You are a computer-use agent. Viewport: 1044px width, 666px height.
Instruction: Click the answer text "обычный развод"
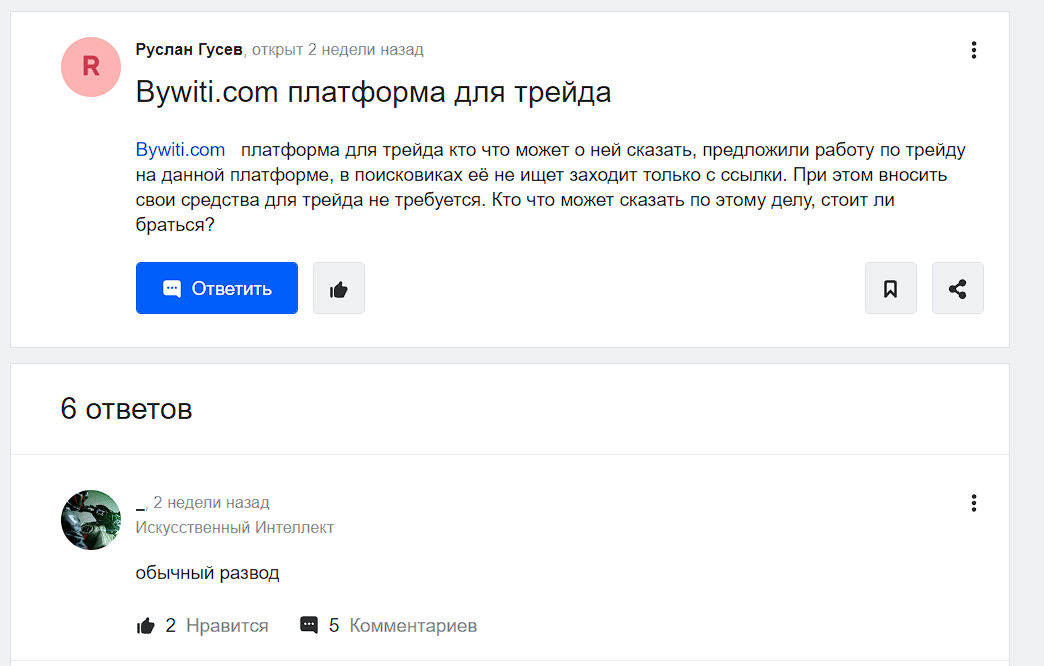pos(207,573)
